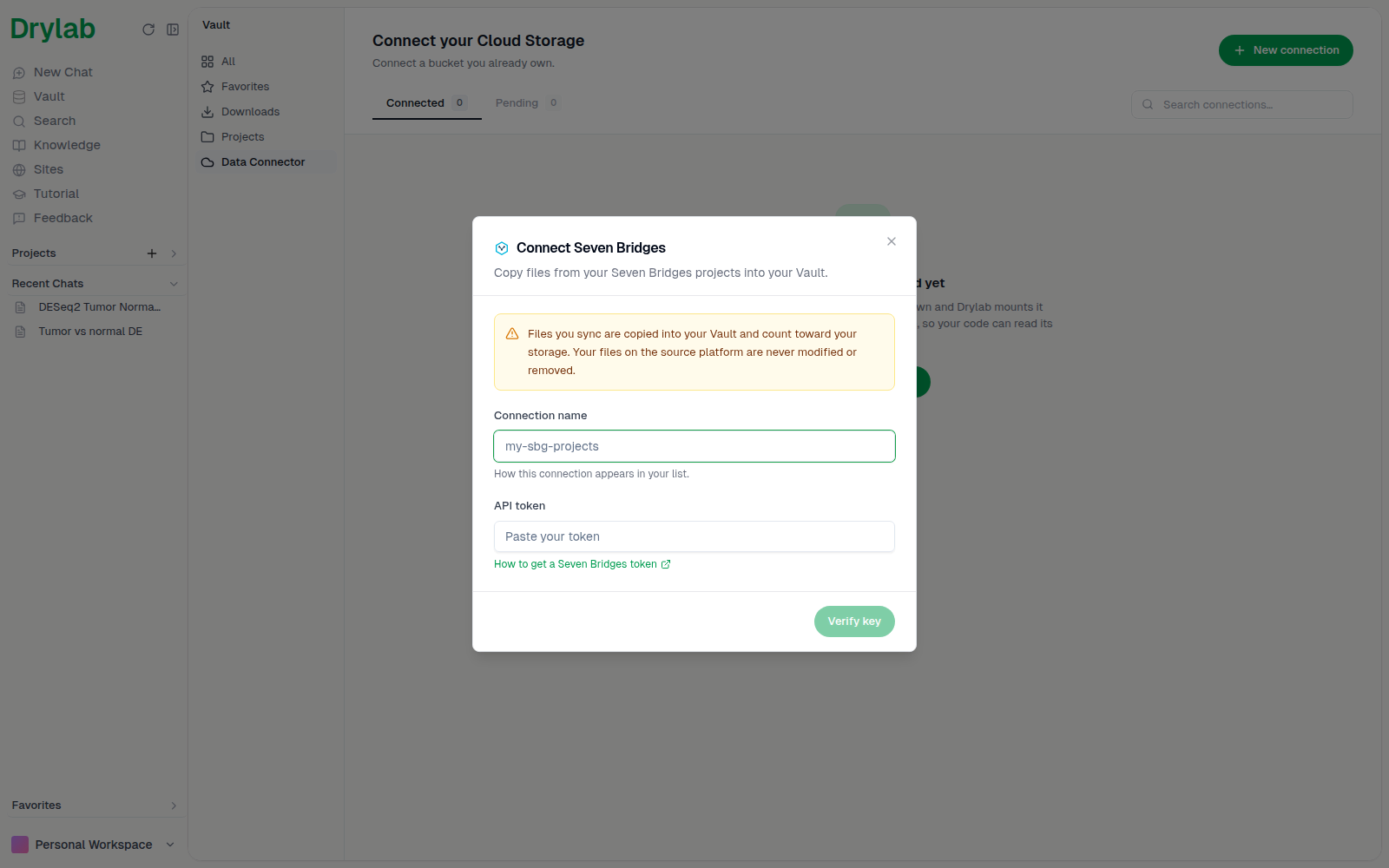Open the Tumor vs normal DE chat

pyautogui.click(x=95, y=332)
